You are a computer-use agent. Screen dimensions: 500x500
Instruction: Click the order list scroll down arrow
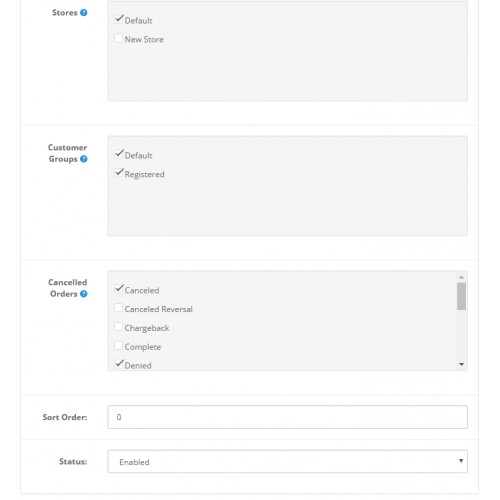coord(461,364)
